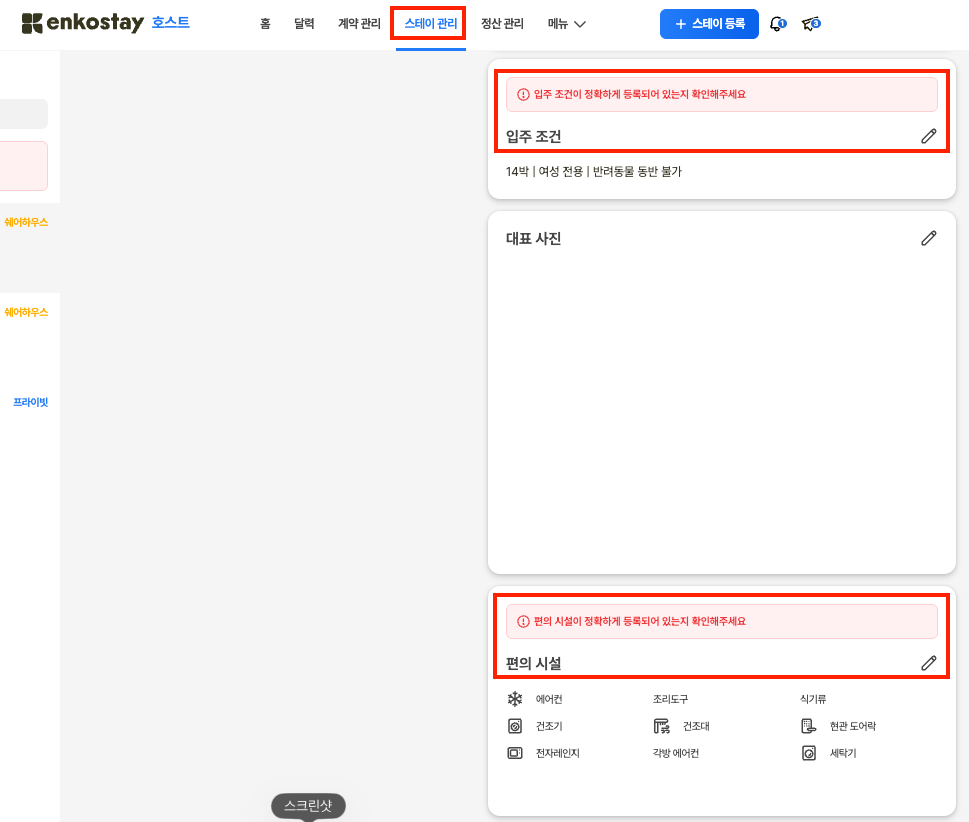The width and height of the screenshot is (969, 822).
Task: Expand the 메뉴 dropdown
Action: (x=567, y=24)
